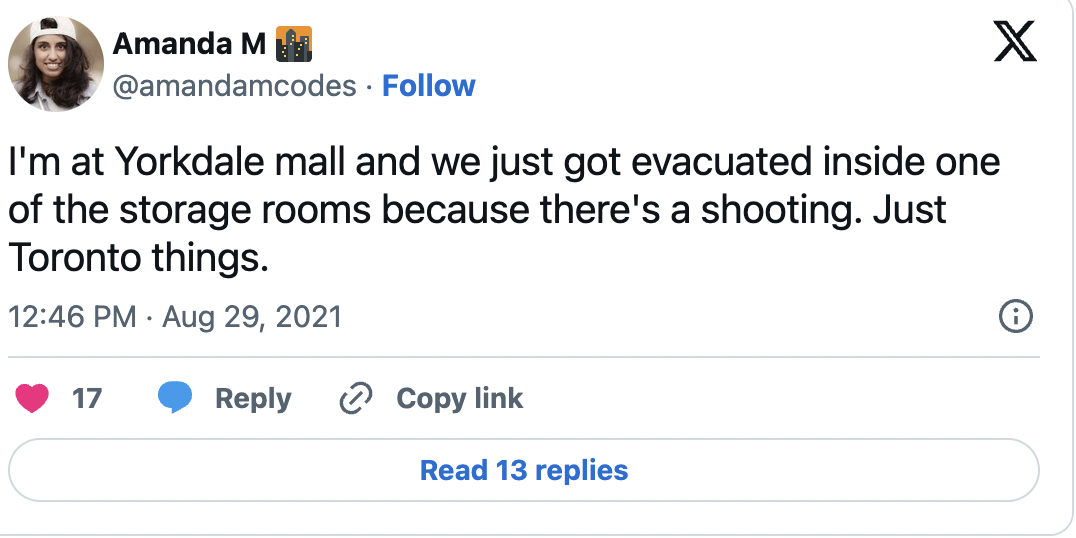The height and width of the screenshot is (538, 1076).
Task: Click the "storage rooms" line of tweet text
Action: pyautogui.click(x=477, y=211)
